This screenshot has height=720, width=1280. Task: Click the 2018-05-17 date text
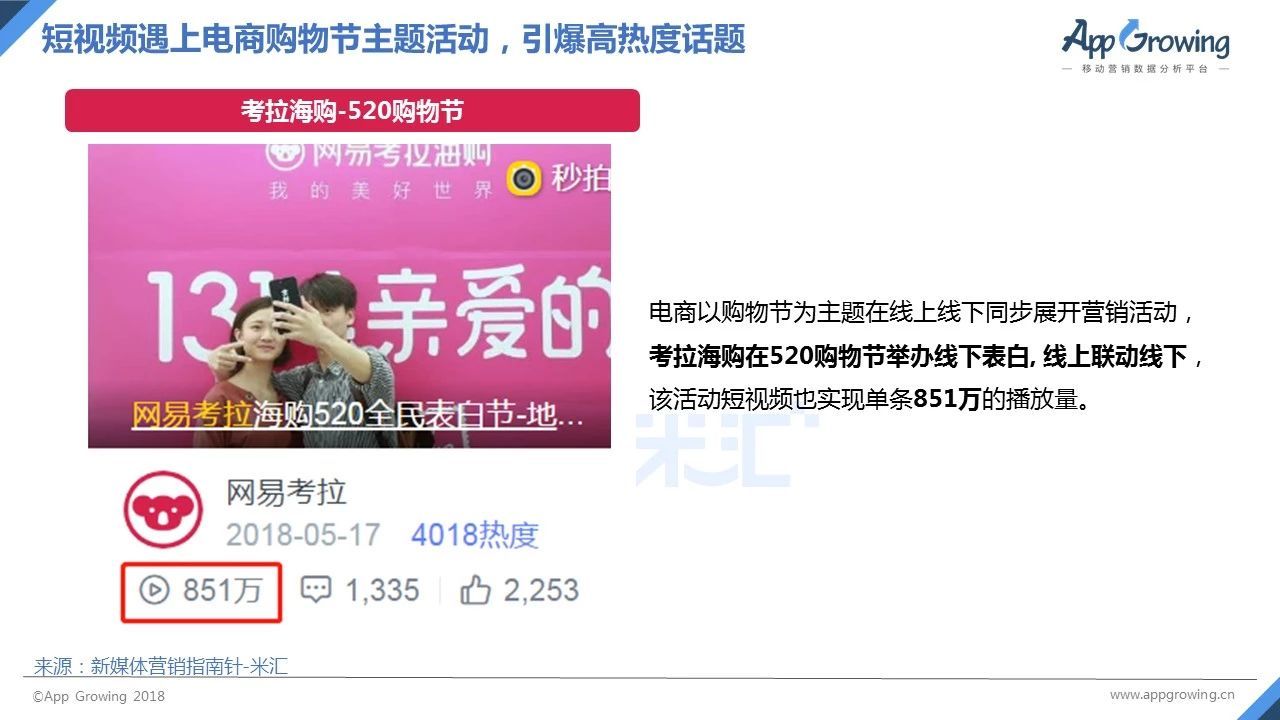303,535
